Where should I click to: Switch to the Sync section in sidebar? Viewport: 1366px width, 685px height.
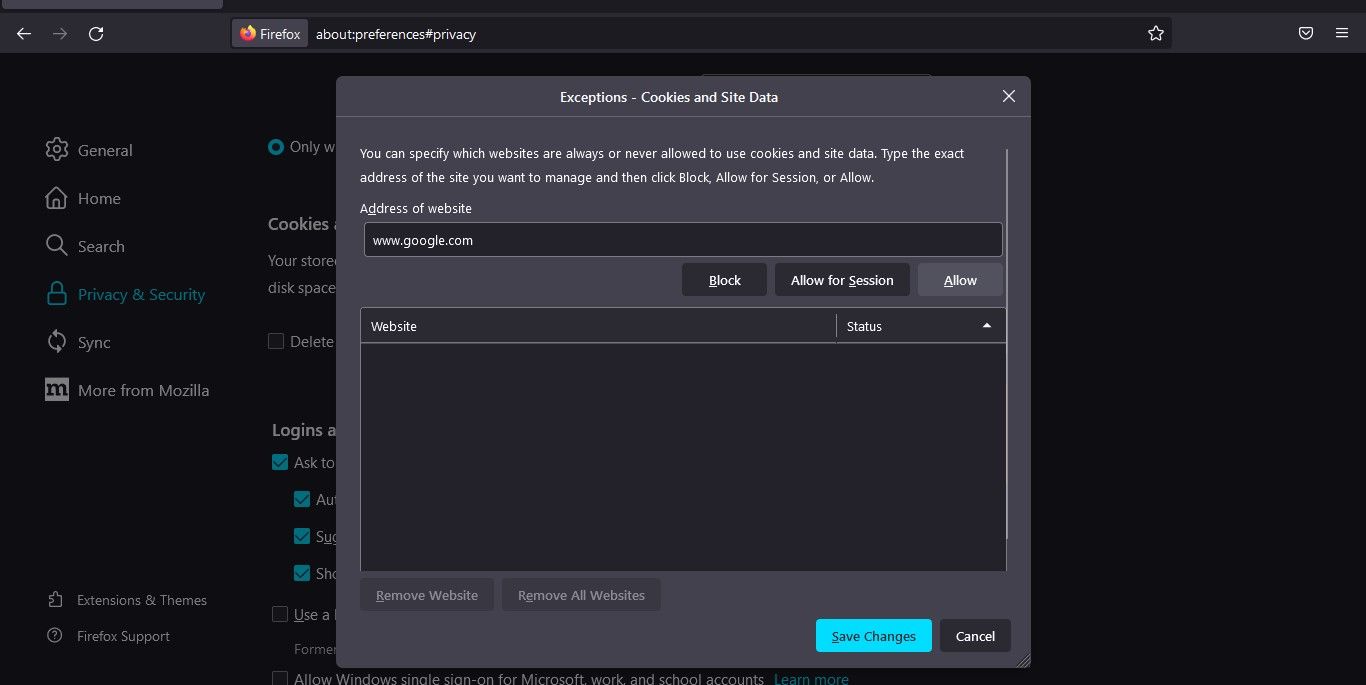(x=57, y=342)
